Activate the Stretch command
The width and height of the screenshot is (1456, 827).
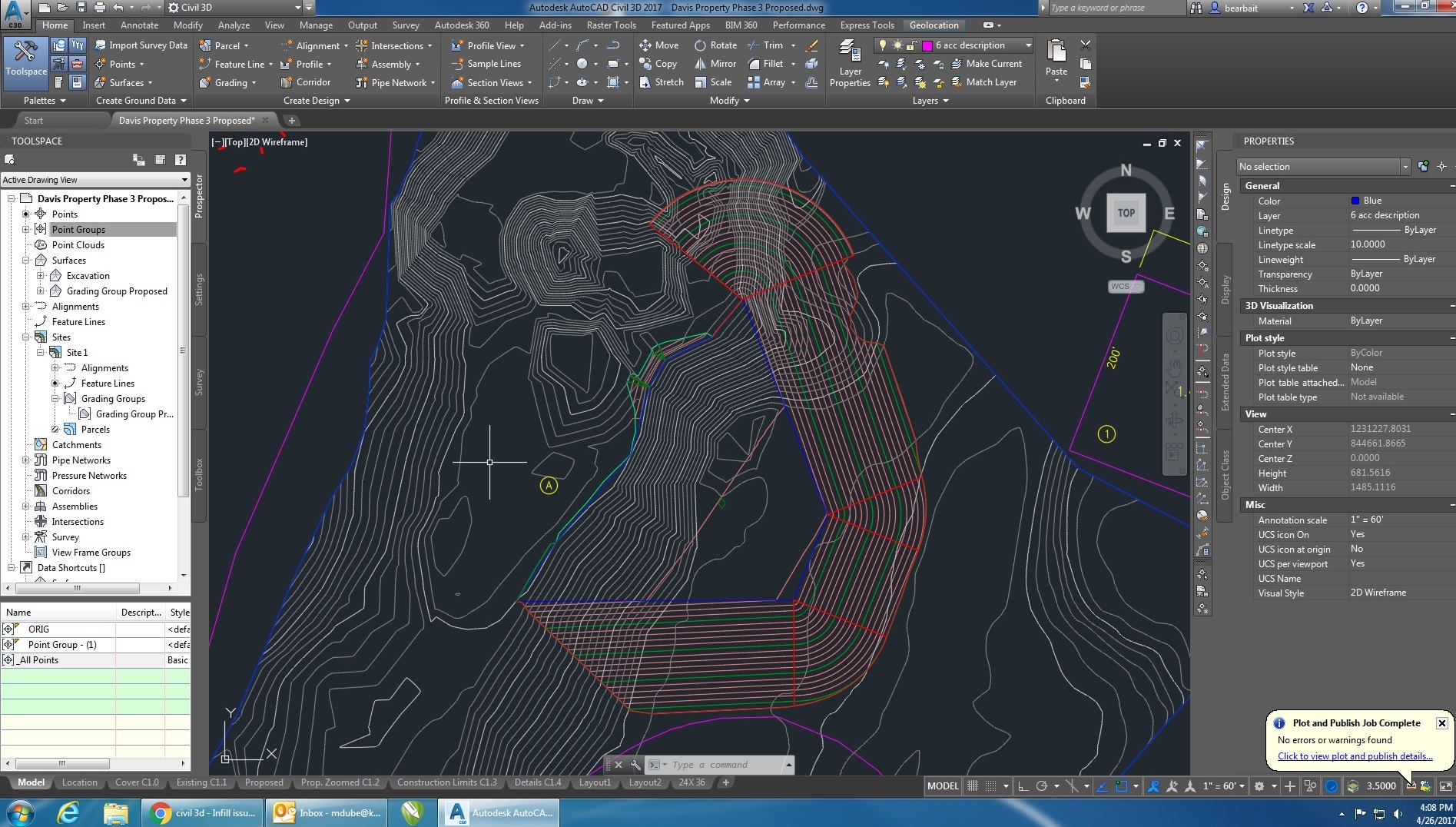point(660,82)
